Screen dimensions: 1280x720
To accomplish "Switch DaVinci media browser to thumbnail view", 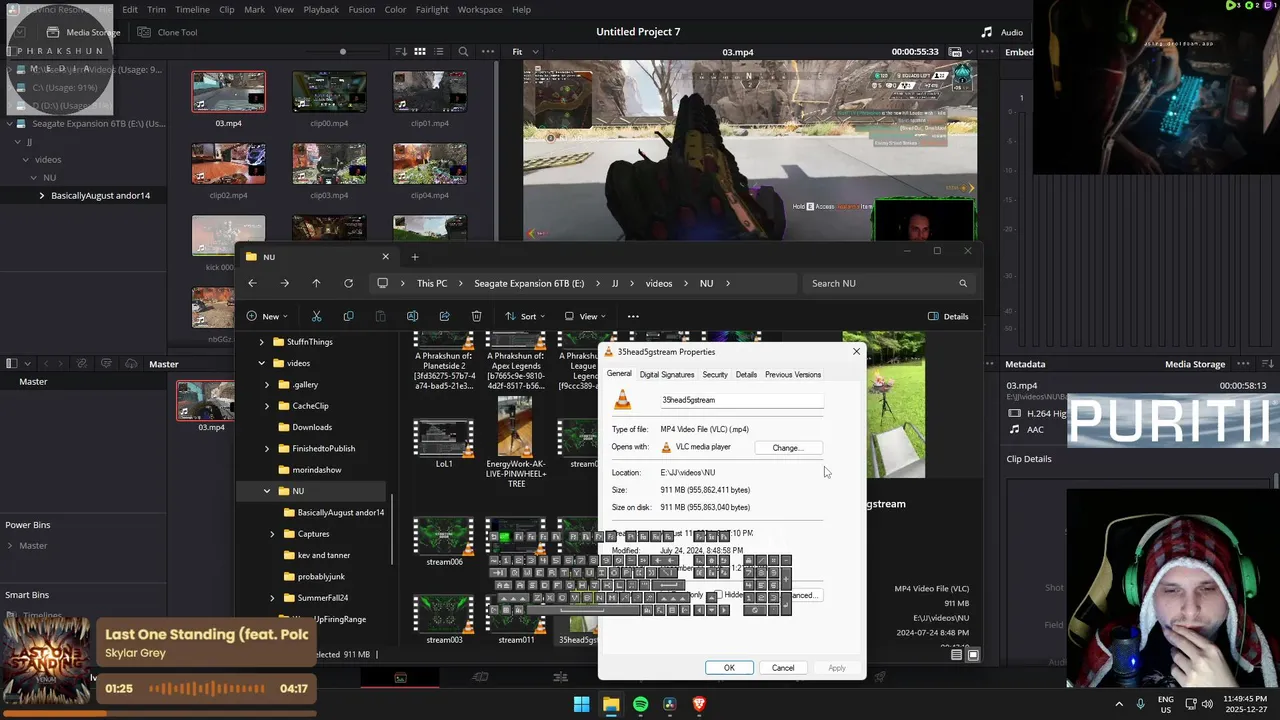I will (420, 51).
